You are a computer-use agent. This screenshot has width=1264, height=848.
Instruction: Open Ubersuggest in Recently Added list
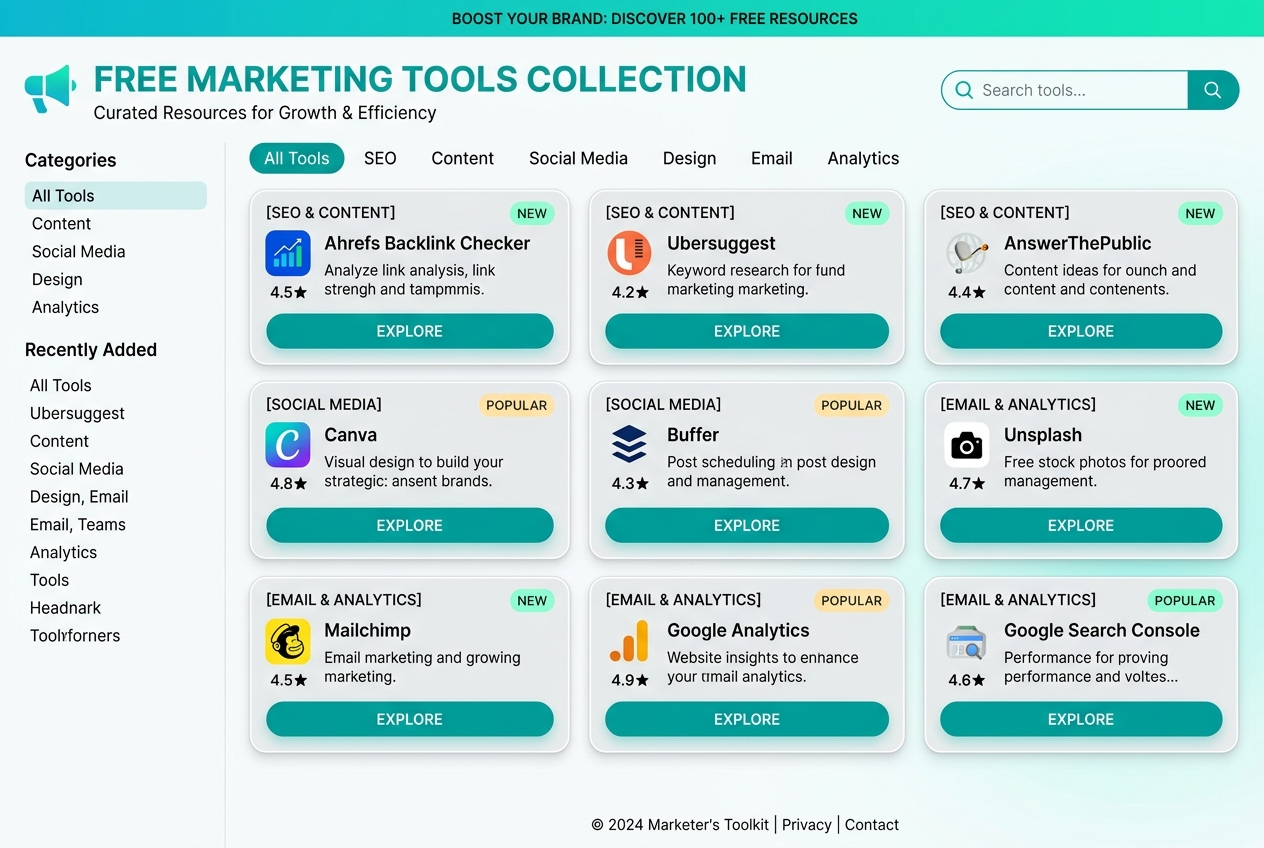pyautogui.click(x=77, y=414)
